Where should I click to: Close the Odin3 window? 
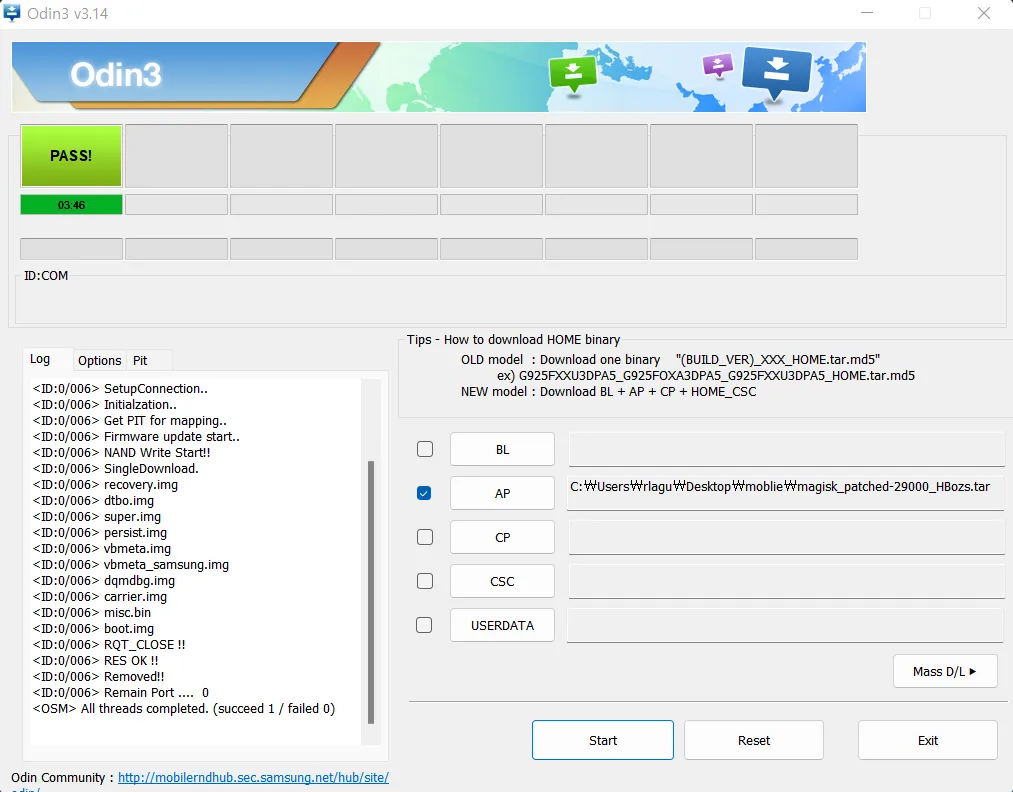coord(983,13)
